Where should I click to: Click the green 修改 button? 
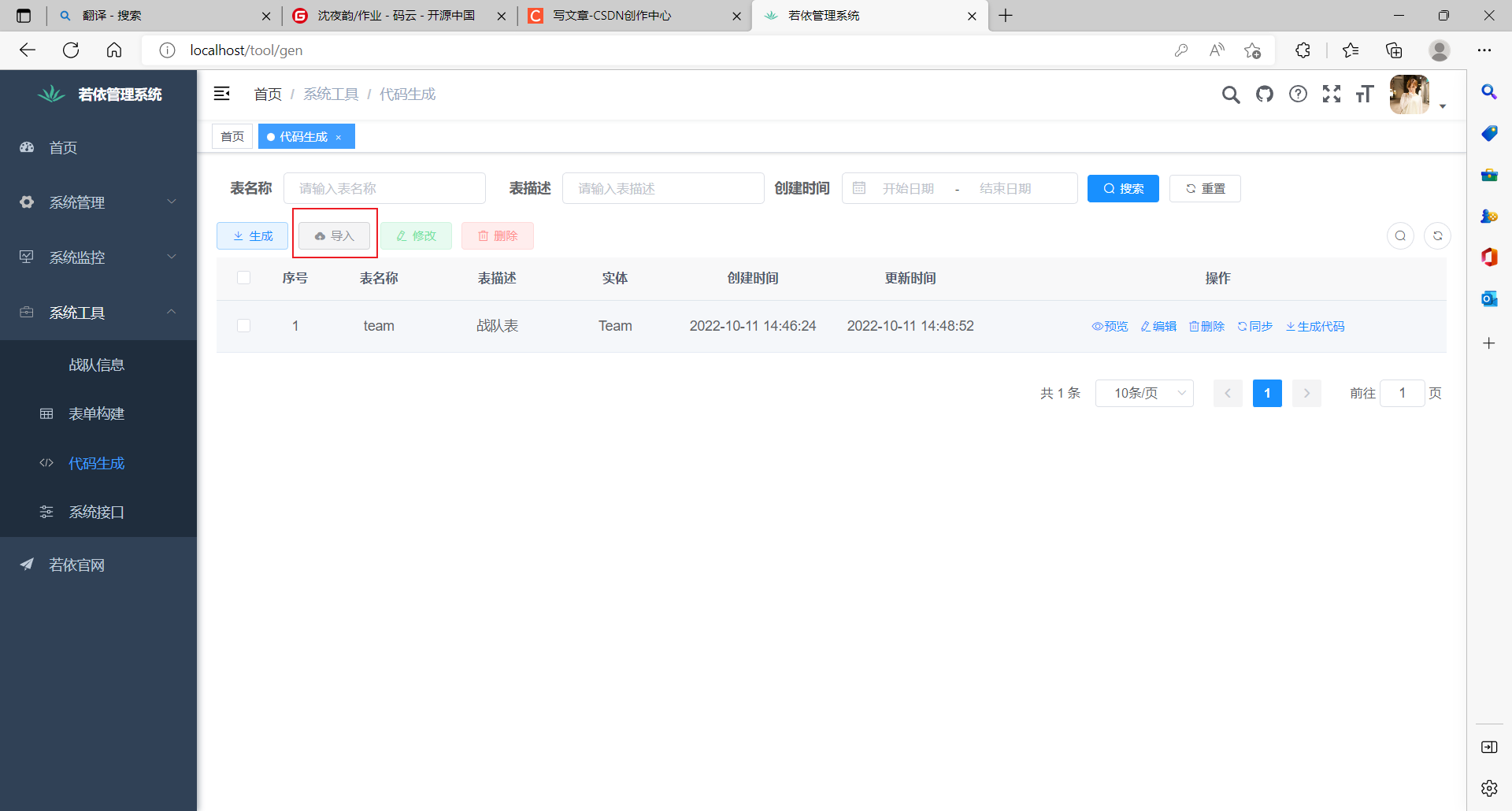pos(416,235)
